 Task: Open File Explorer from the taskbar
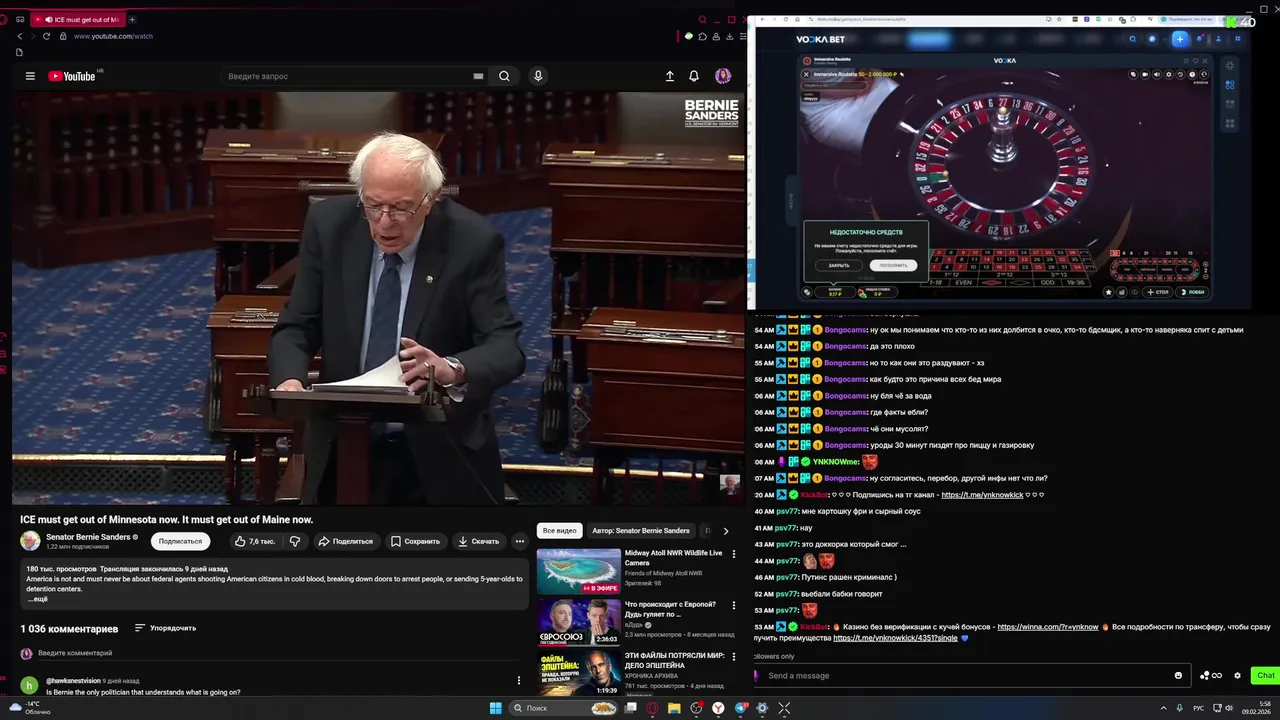pyautogui.click(x=674, y=708)
